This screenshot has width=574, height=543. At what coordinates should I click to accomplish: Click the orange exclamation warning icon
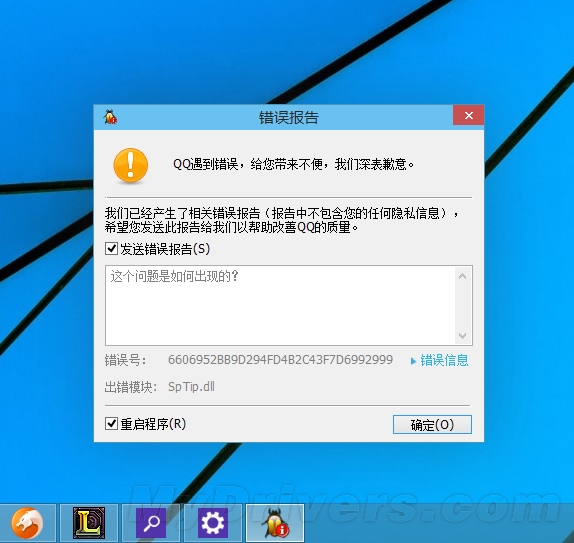(x=131, y=165)
